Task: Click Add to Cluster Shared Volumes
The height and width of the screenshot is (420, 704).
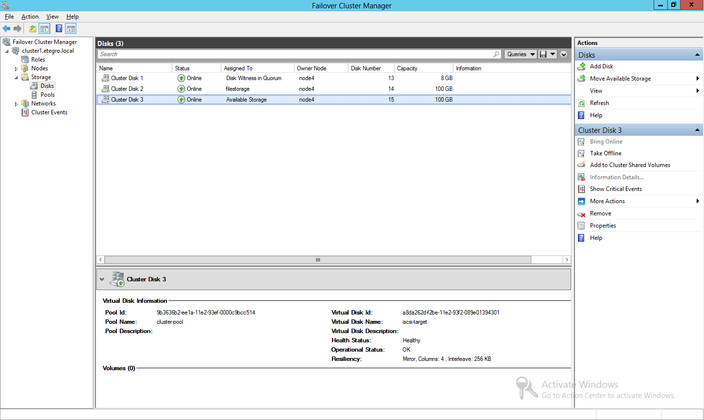Action: [x=630, y=165]
